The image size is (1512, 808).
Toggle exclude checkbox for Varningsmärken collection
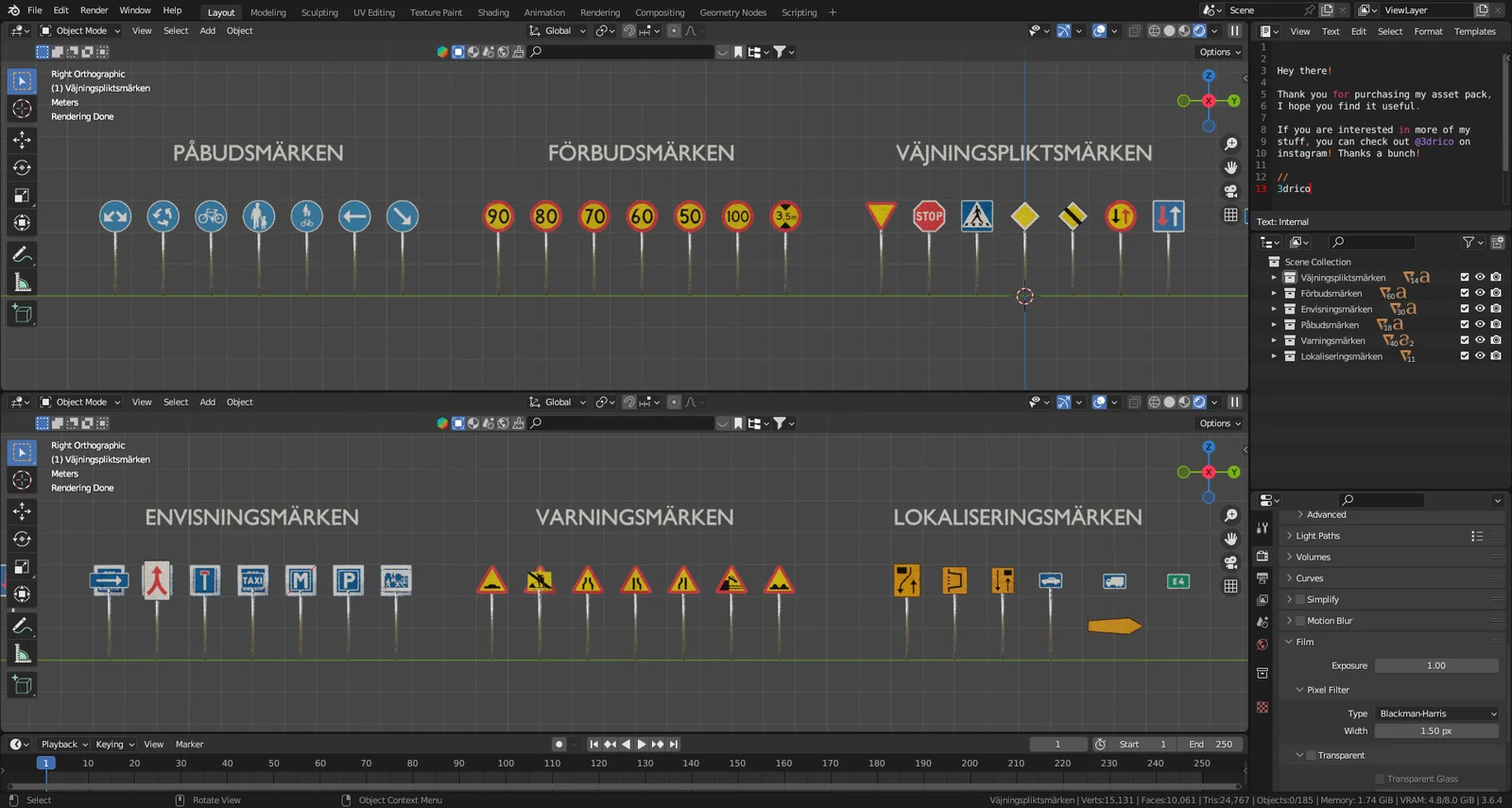[1465, 340]
